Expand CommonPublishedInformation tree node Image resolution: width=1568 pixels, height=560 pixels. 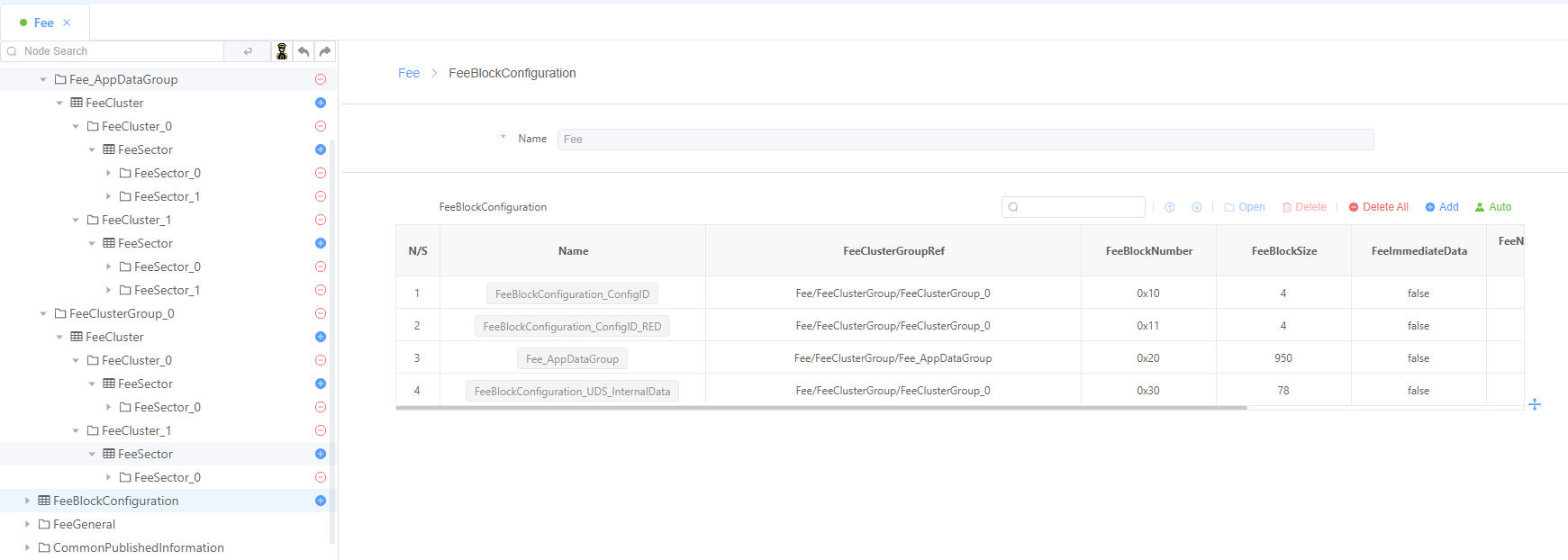tap(27, 547)
